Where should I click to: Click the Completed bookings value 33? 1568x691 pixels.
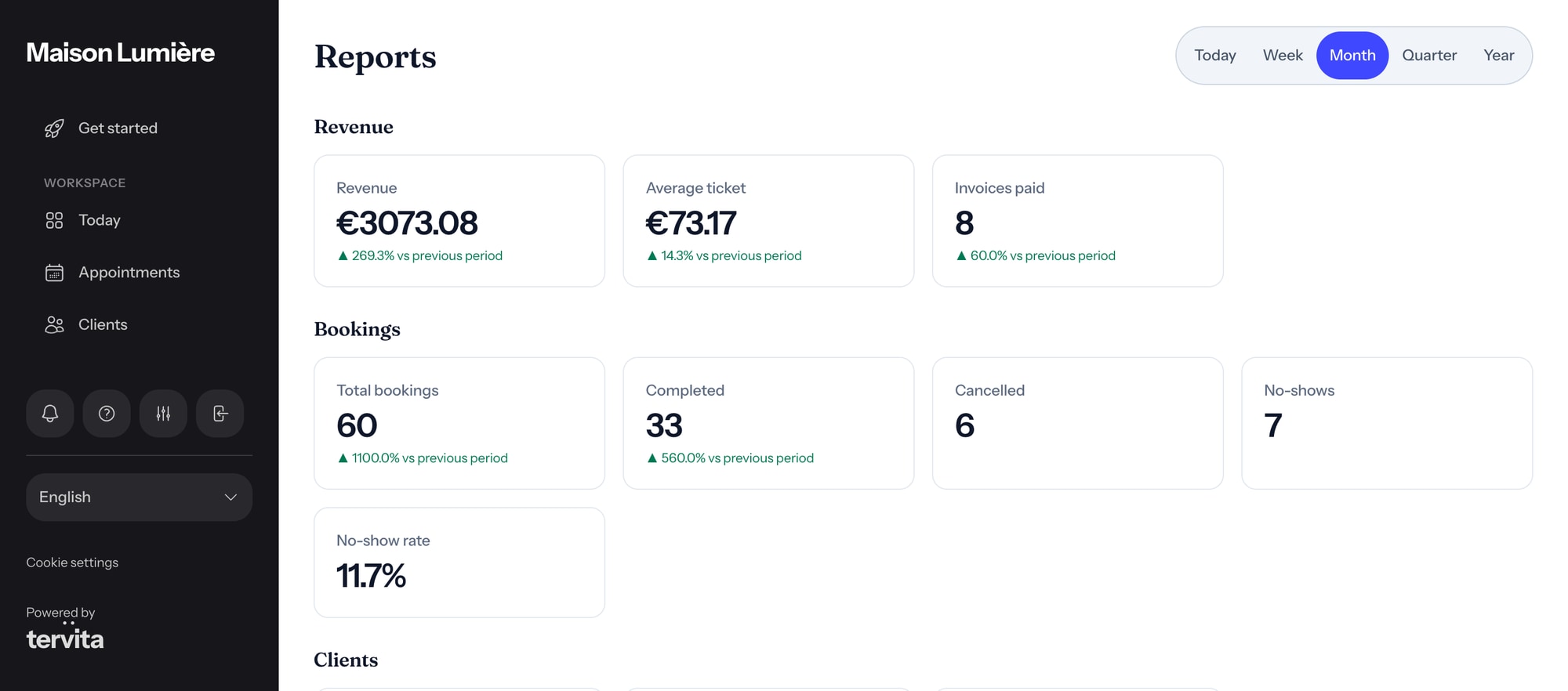[664, 425]
